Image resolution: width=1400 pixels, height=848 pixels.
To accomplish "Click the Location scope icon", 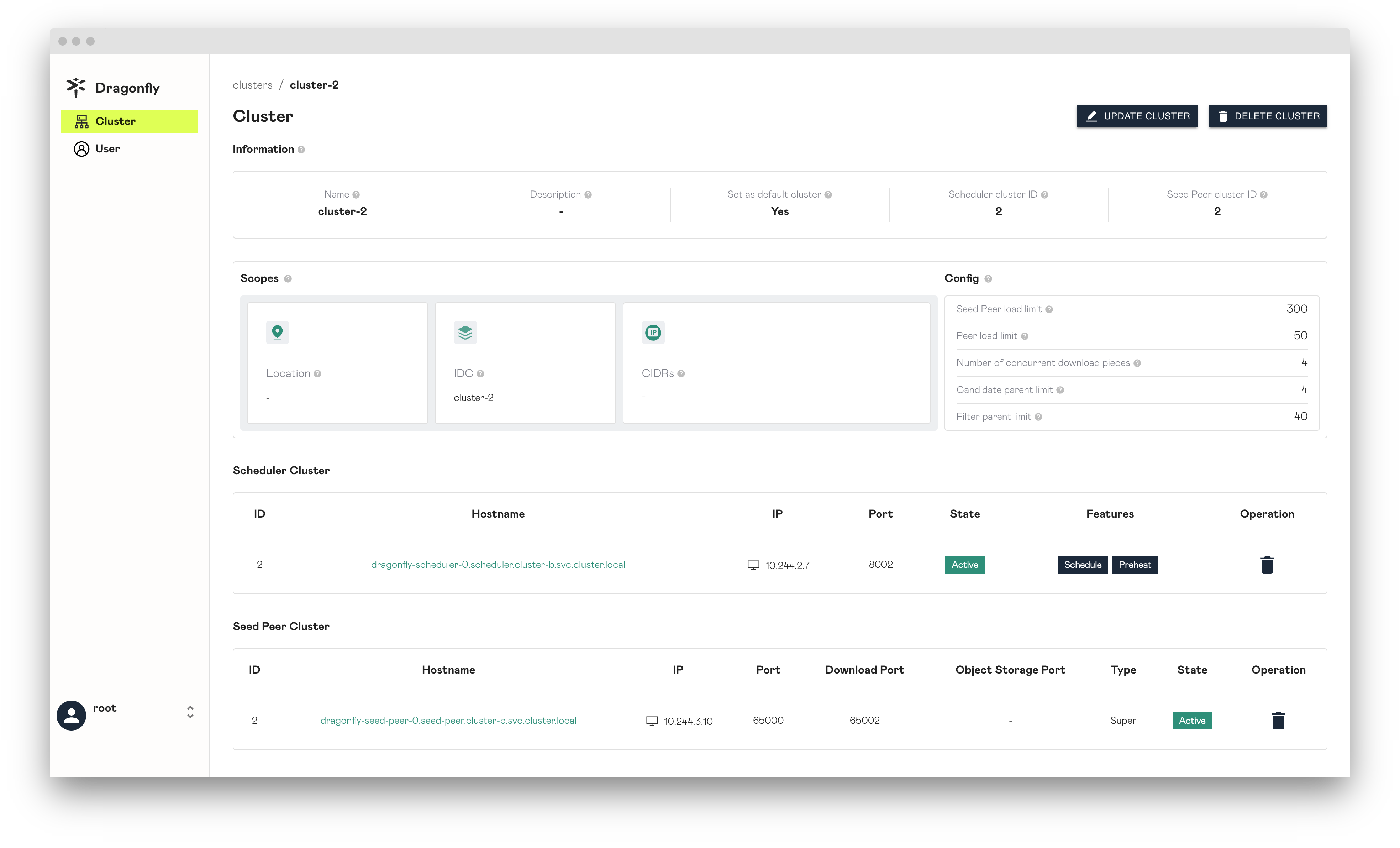I will coord(278,332).
